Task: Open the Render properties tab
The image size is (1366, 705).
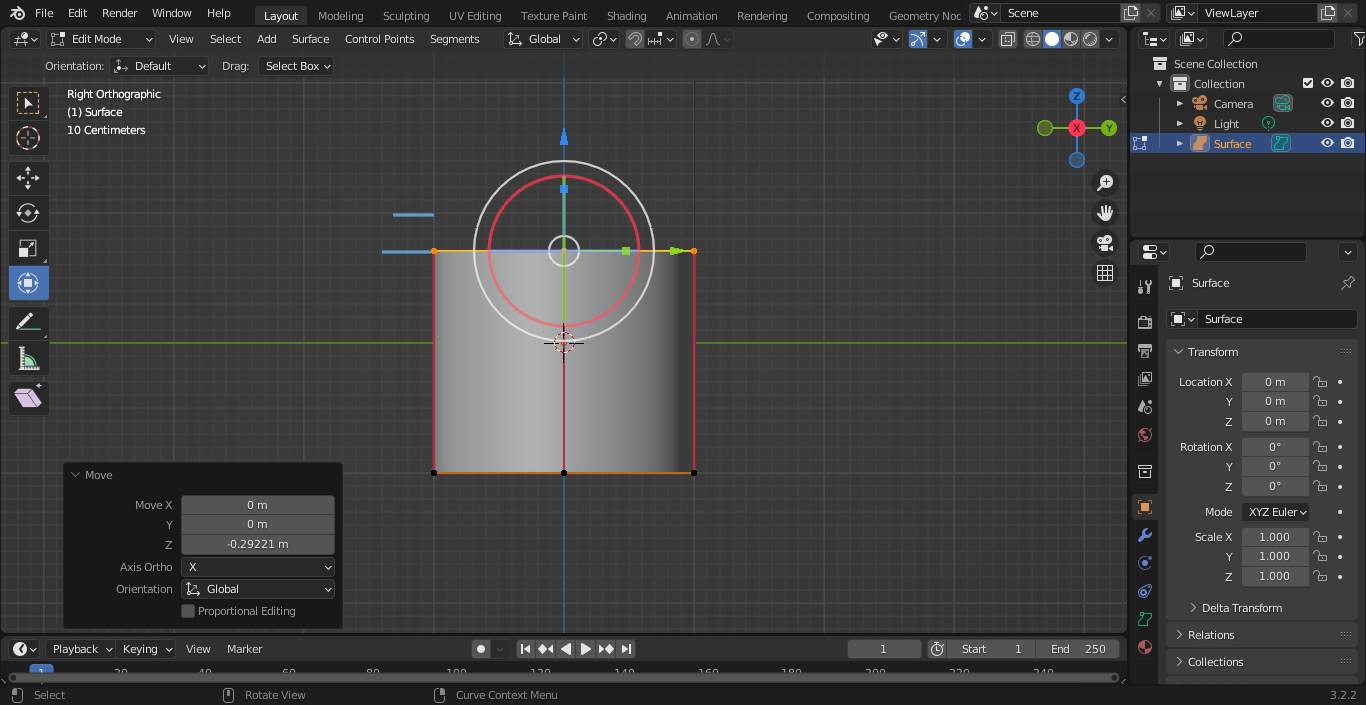Action: pyautogui.click(x=1145, y=322)
